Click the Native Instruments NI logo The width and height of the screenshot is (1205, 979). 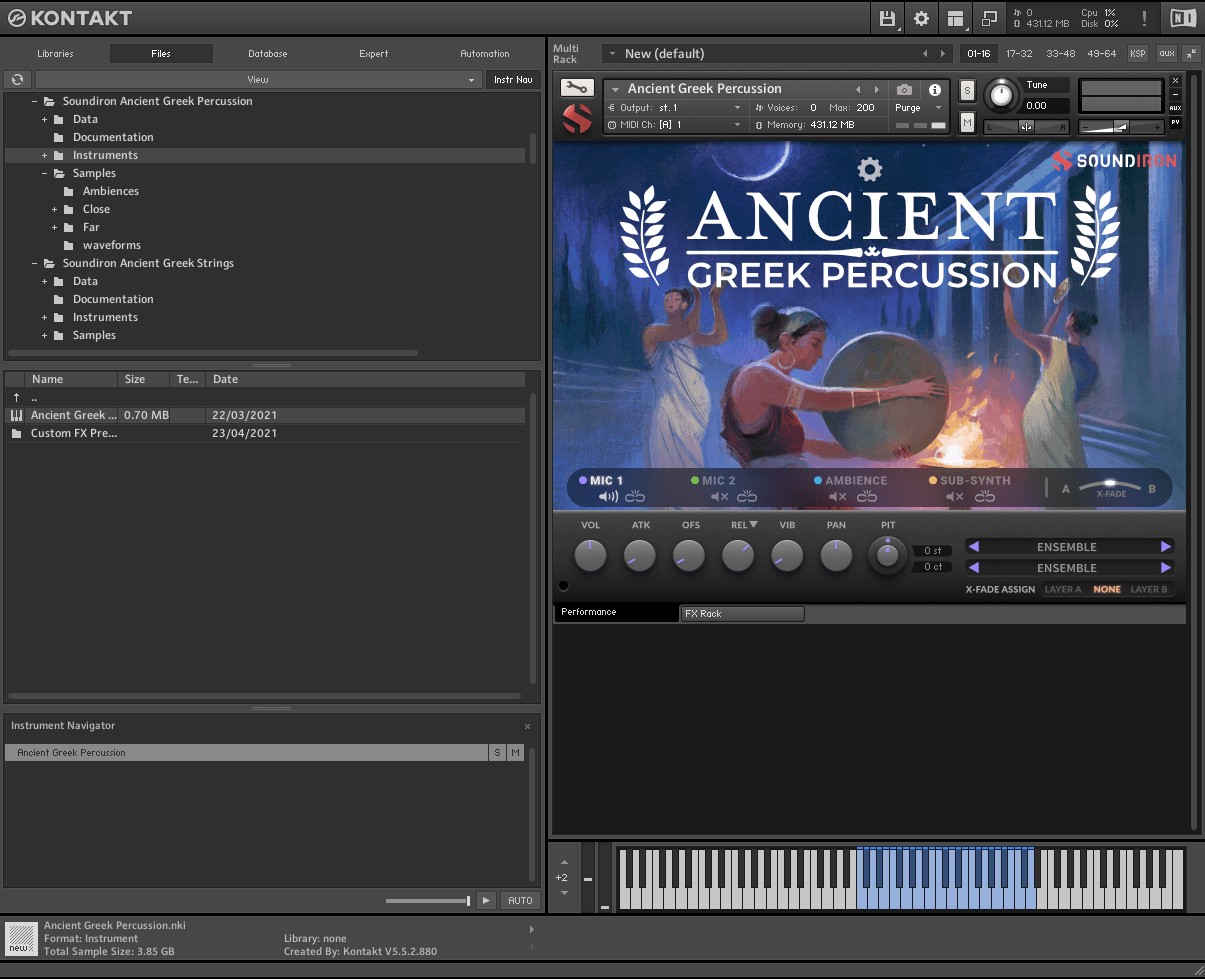1182,18
